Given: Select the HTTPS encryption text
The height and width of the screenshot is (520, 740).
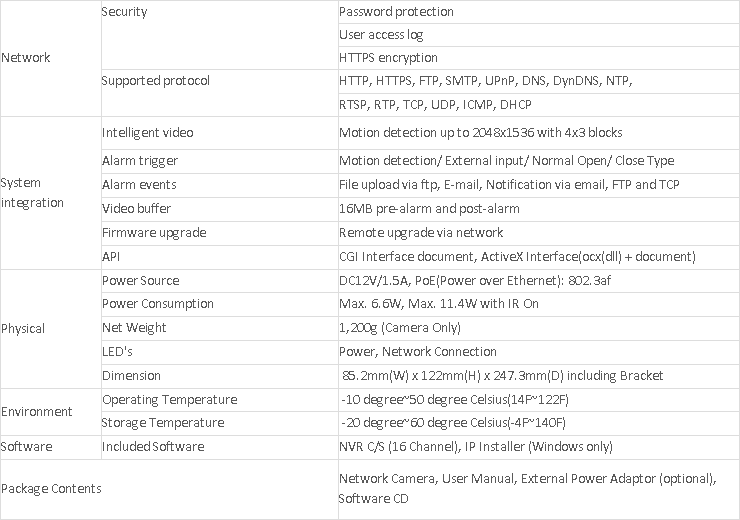Looking at the screenshot, I should (388, 58).
